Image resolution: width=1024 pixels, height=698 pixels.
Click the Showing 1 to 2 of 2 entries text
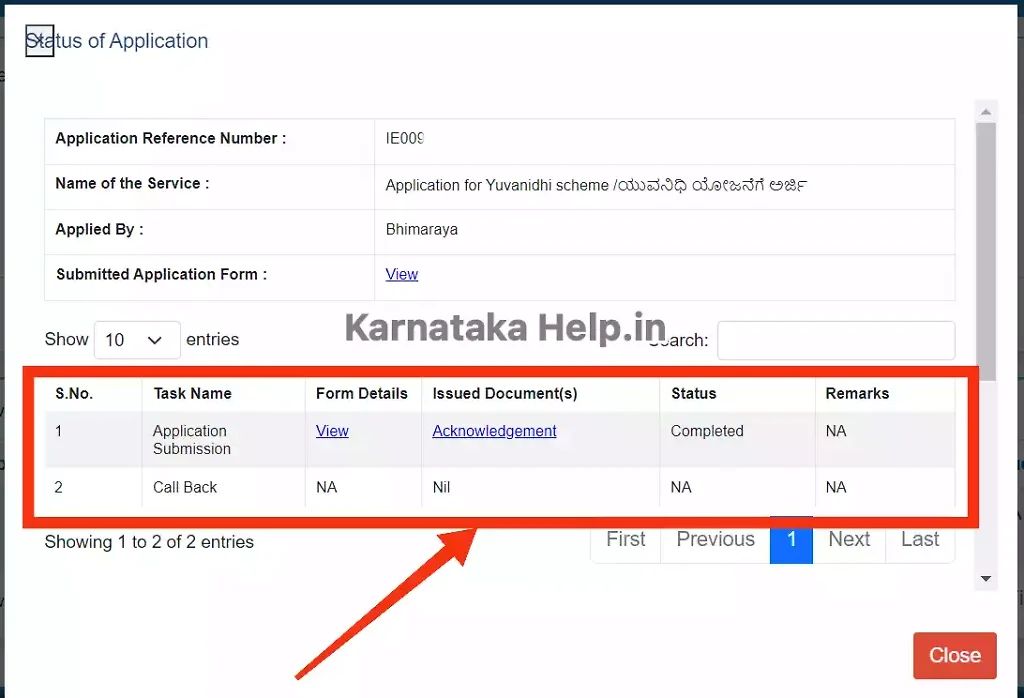tap(149, 542)
